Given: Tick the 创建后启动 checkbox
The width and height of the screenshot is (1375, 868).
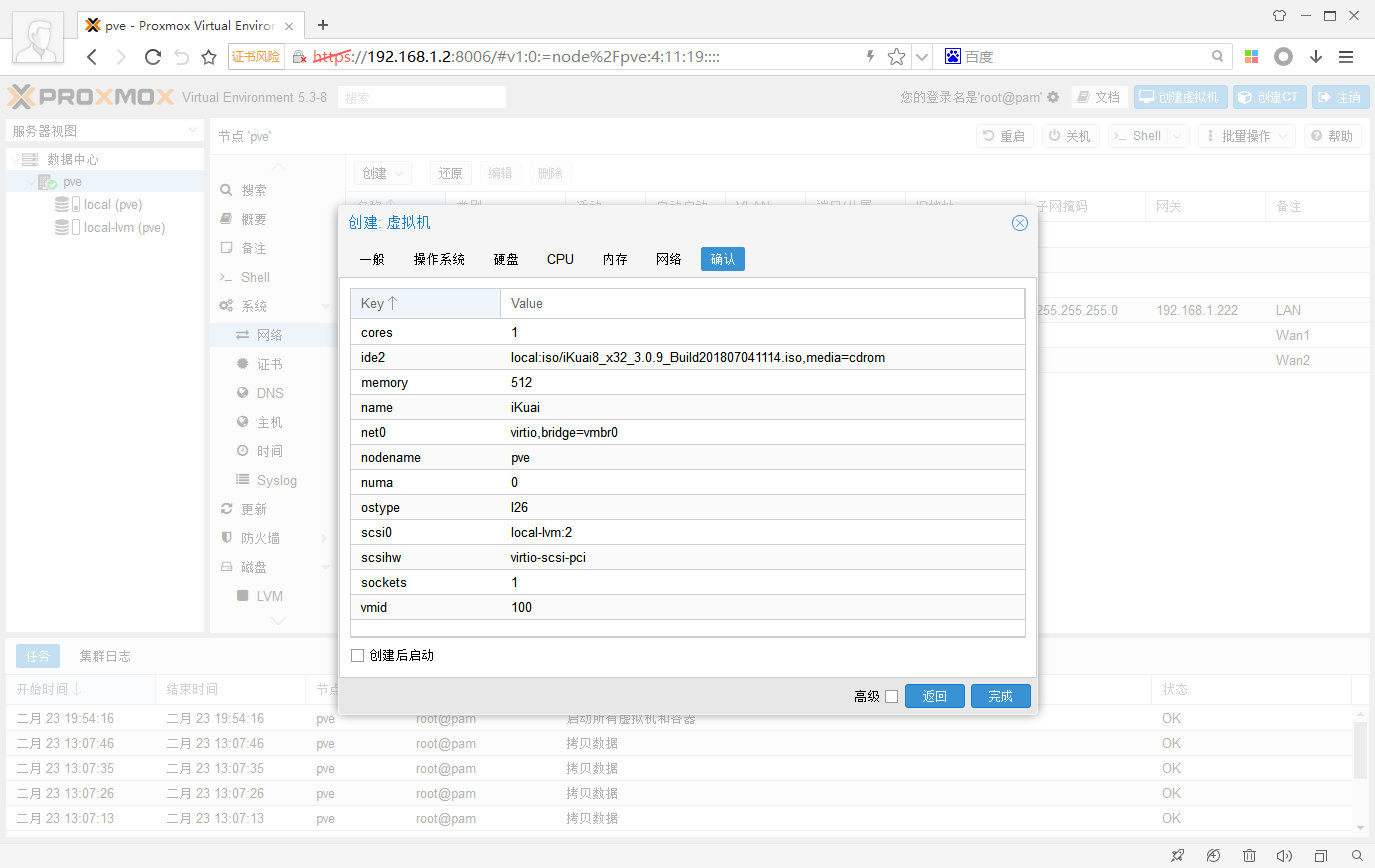Looking at the screenshot, I should [357, 656].
